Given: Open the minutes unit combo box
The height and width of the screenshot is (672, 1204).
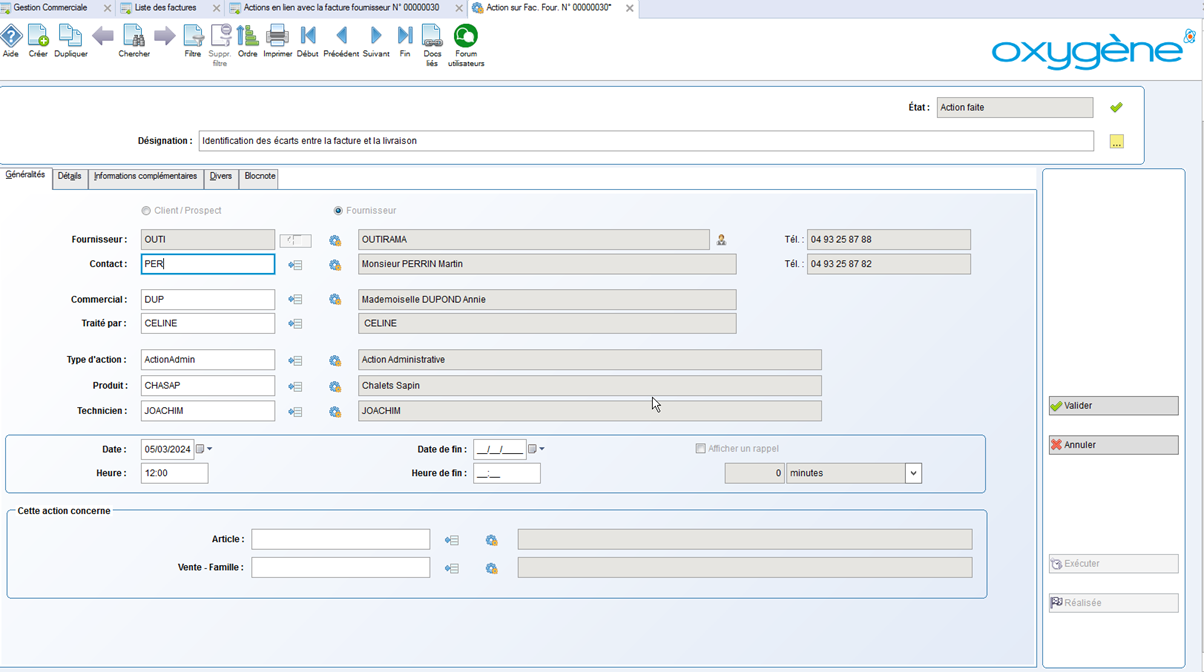Looking at the screenshot, I should [x=912, y=474].
